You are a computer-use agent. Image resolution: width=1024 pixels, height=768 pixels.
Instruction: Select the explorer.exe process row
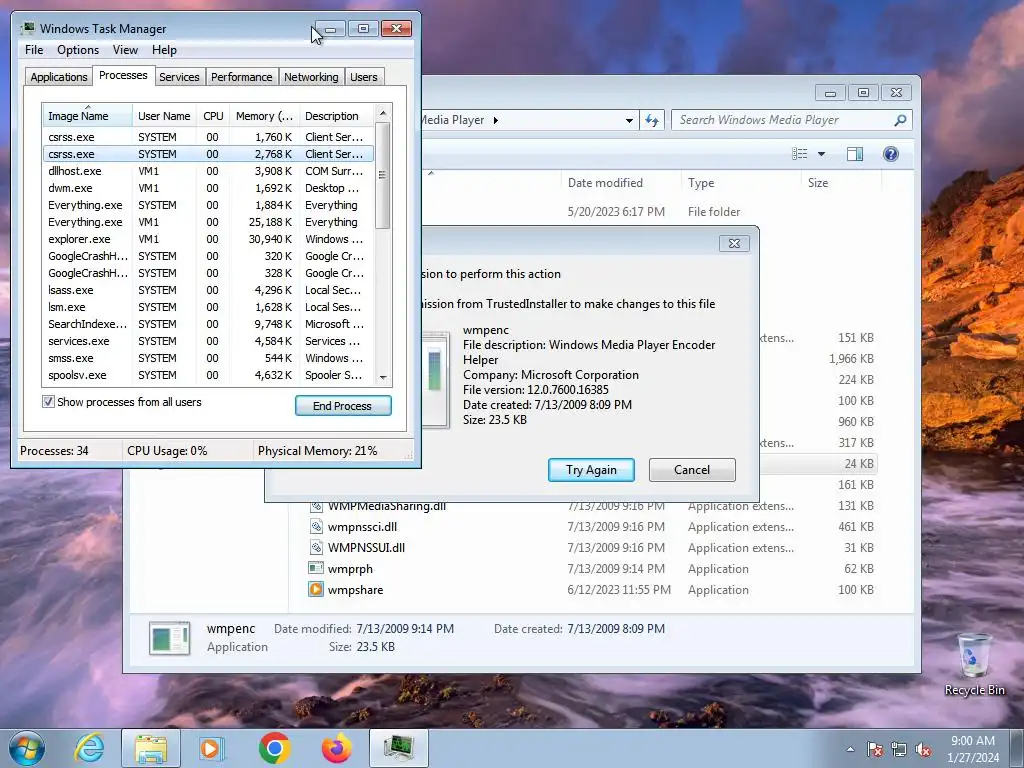tap(208, 239)
